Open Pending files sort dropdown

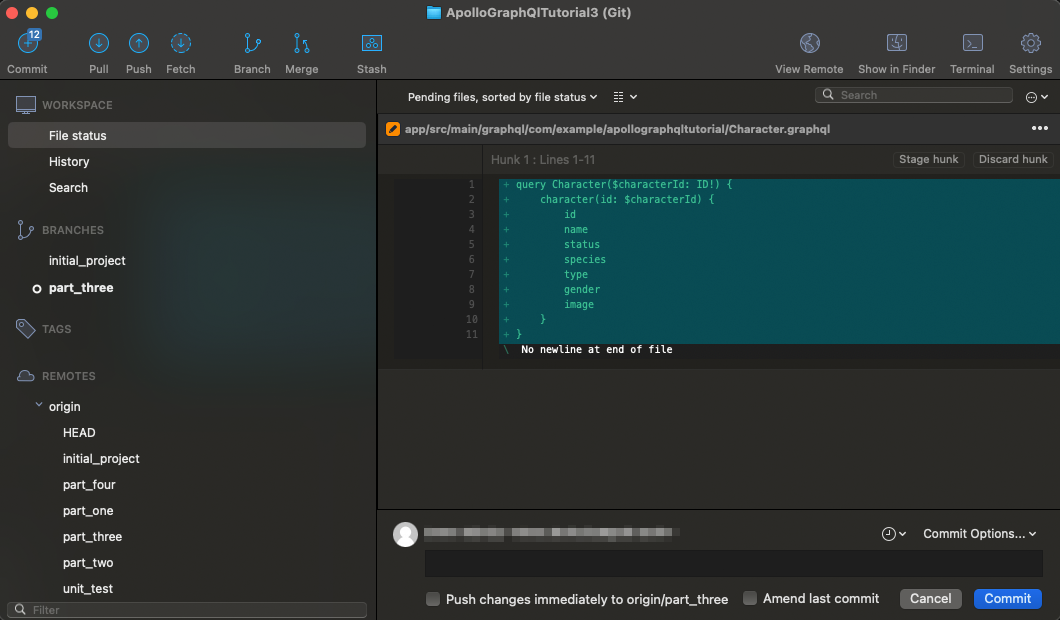(502, 97)
